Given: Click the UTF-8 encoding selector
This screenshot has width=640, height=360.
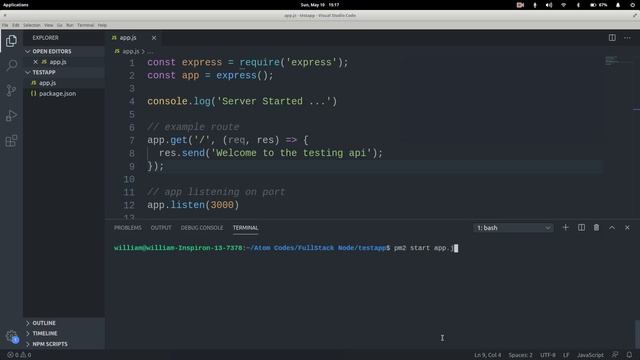Looking at the screenshot, I should click(x=548, y=355).
